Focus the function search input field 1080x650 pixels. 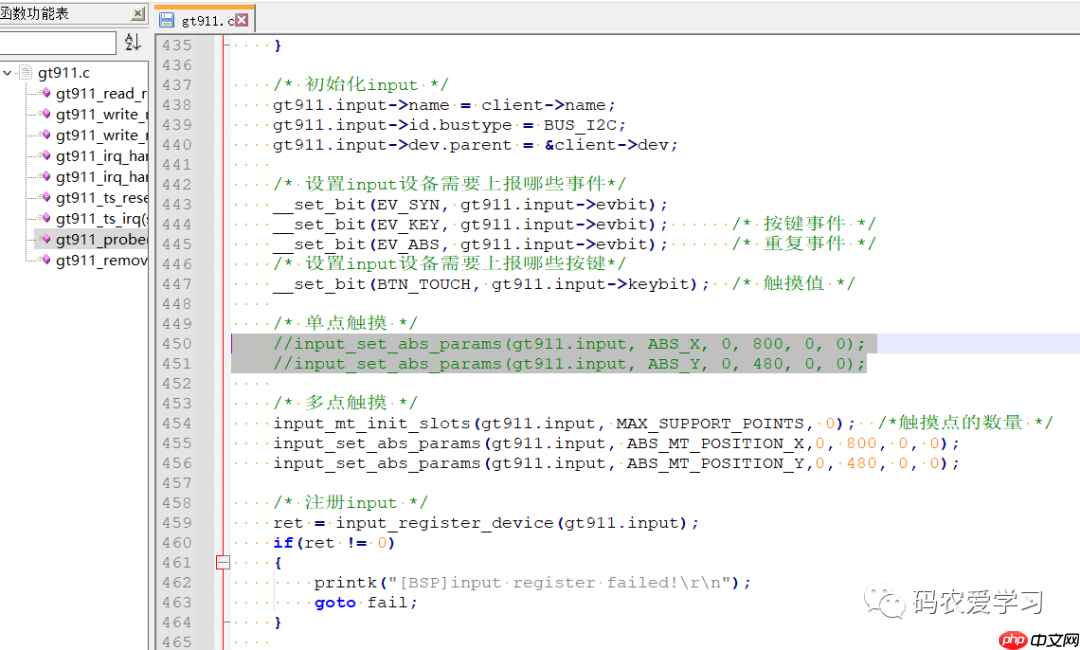click(56, 43)
